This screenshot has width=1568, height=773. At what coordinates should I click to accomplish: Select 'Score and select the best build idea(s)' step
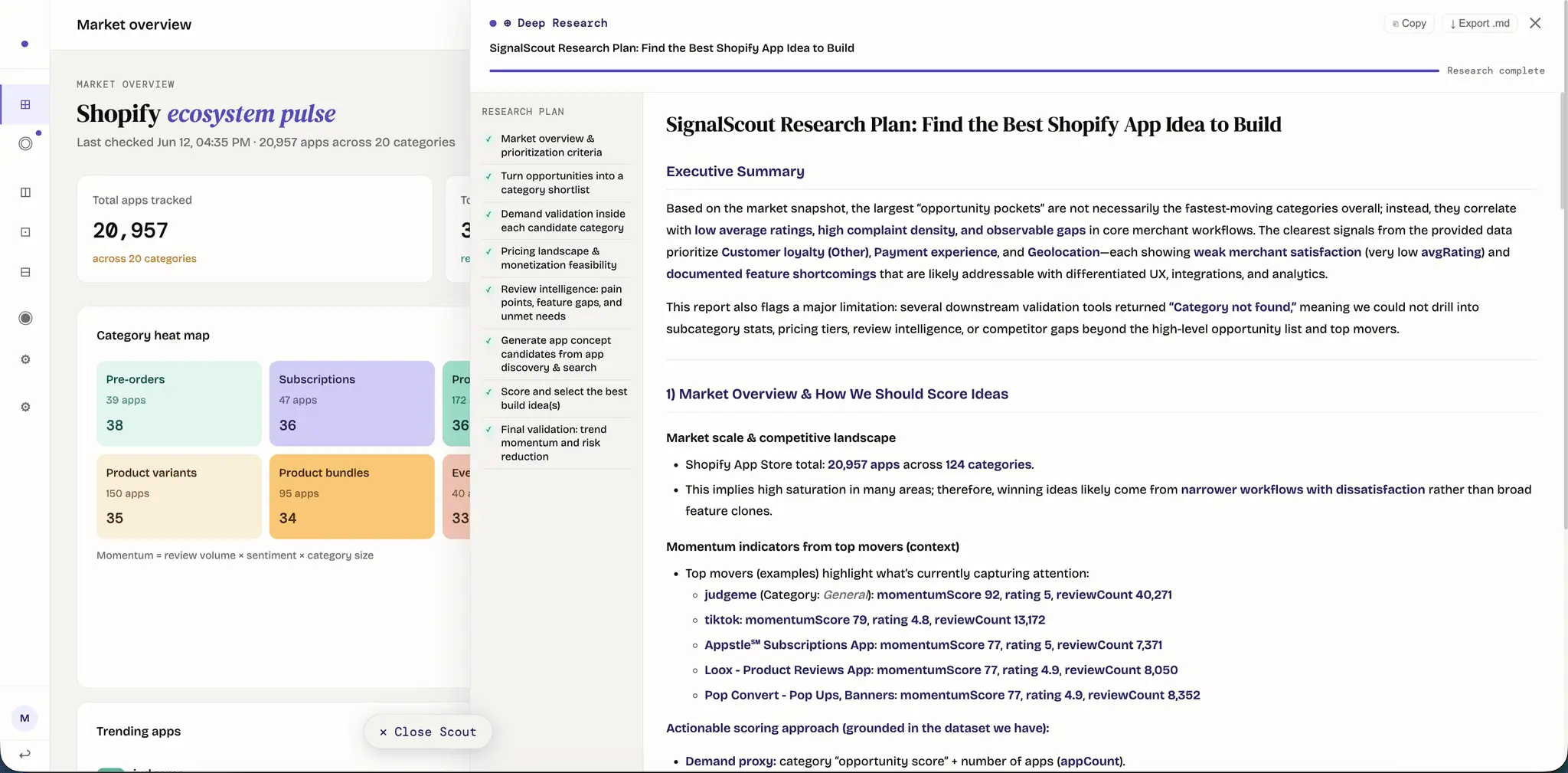click(x=556, y=398)
